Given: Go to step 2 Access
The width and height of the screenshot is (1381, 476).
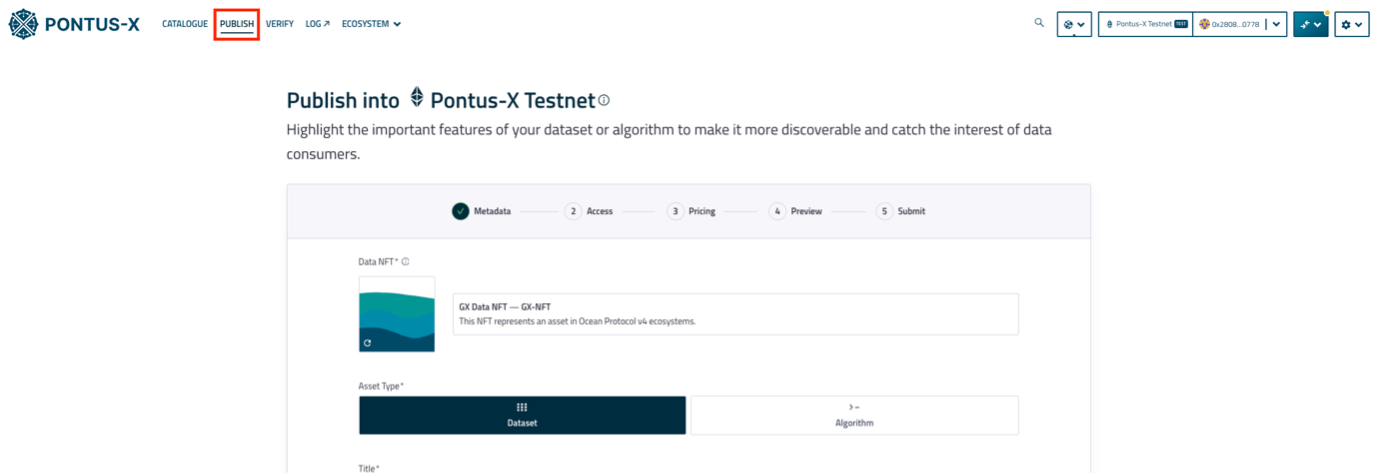Looking at the screenshot, I should 588,211.
